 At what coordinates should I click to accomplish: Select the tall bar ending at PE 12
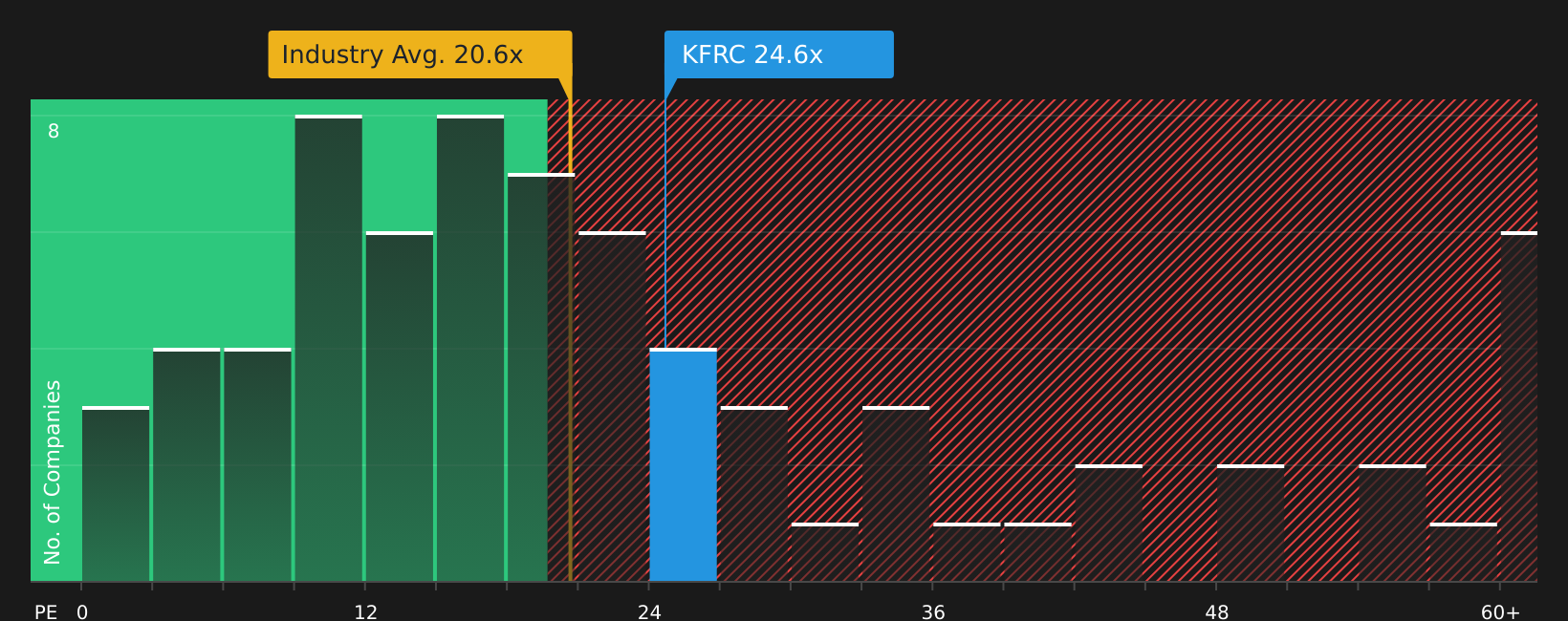point(328,348)
